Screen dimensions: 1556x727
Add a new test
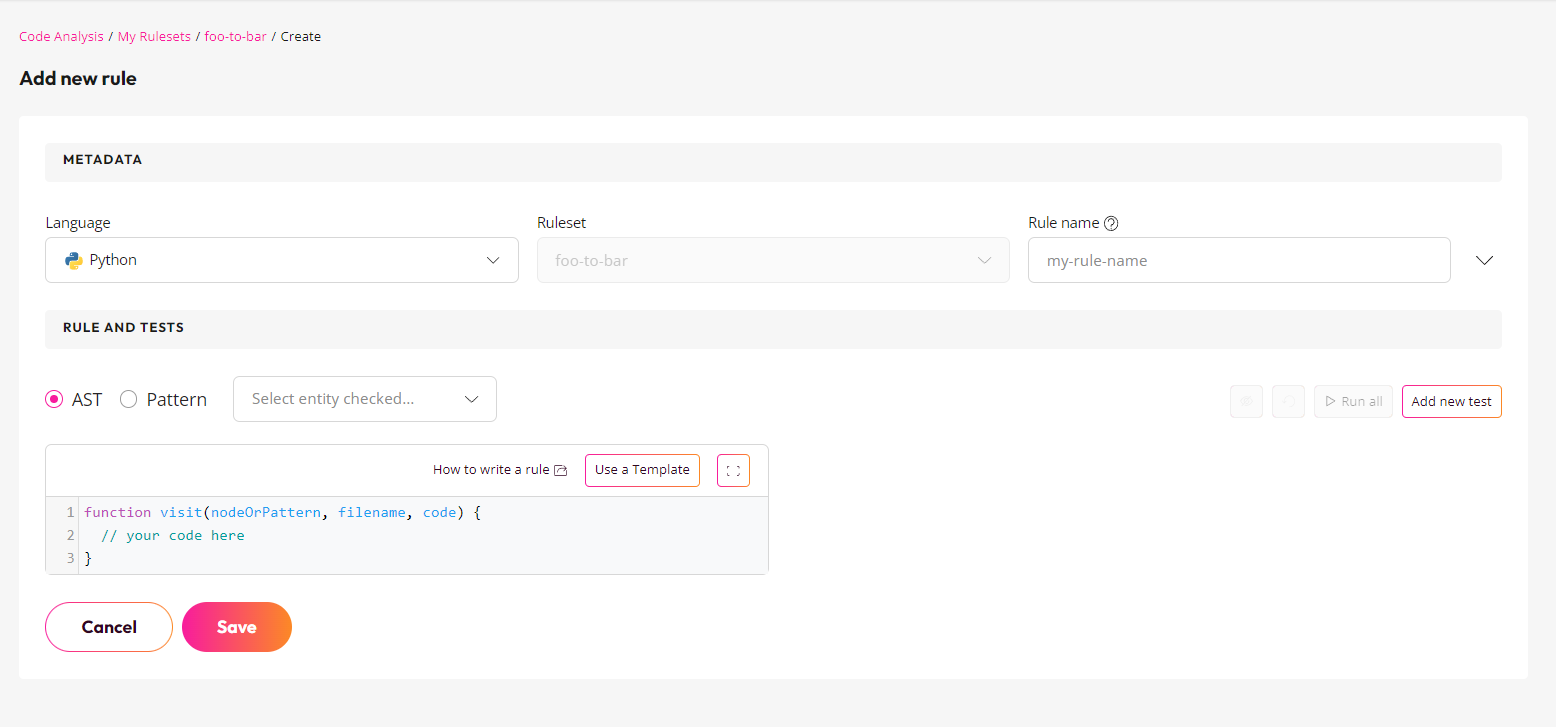pyautogui.click(x=1451, y=401)
